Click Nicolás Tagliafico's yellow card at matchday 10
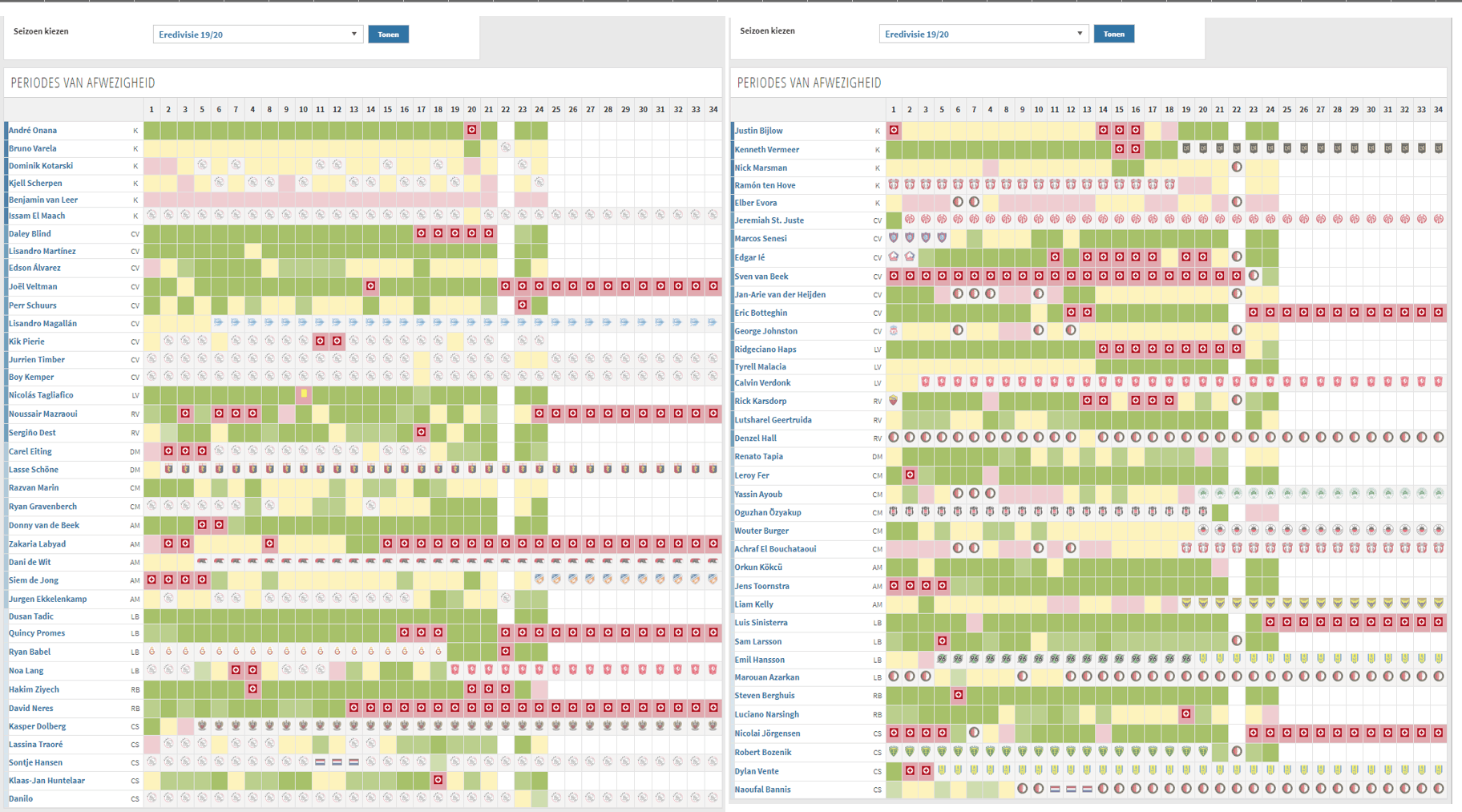Viewport: 1462px width, 812px height. coord(304,394)
